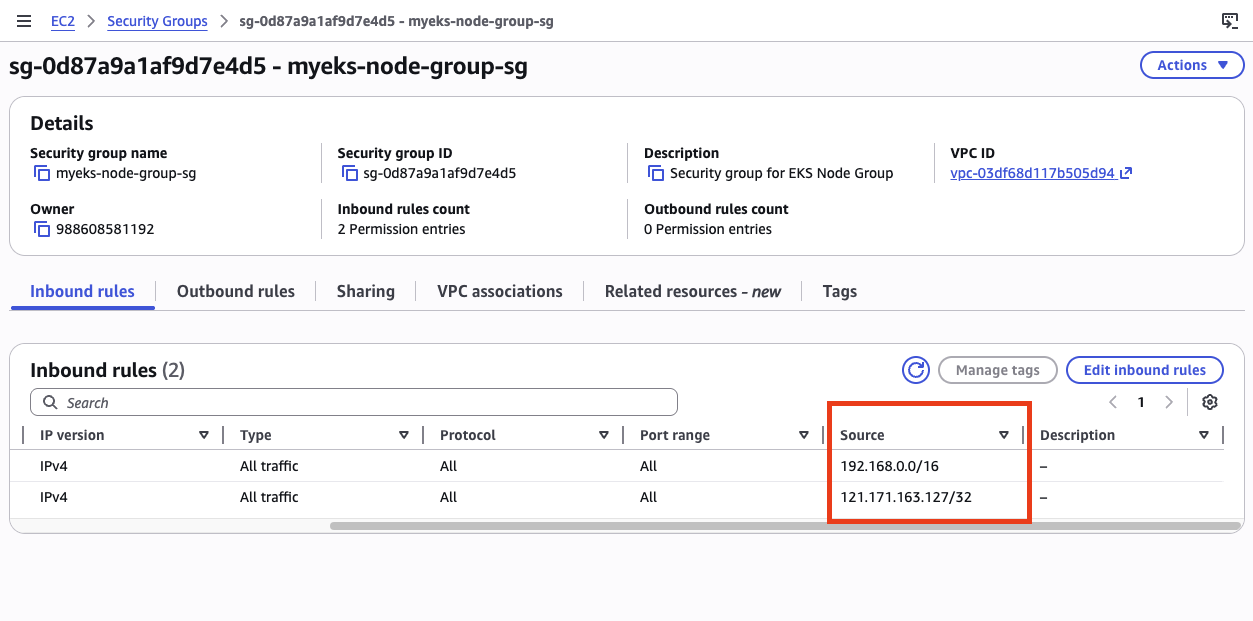The height and width of the screenshot is (621, 1253).
Task: Click the Edit inbound rules button
Action: (x=1144, y=370)
